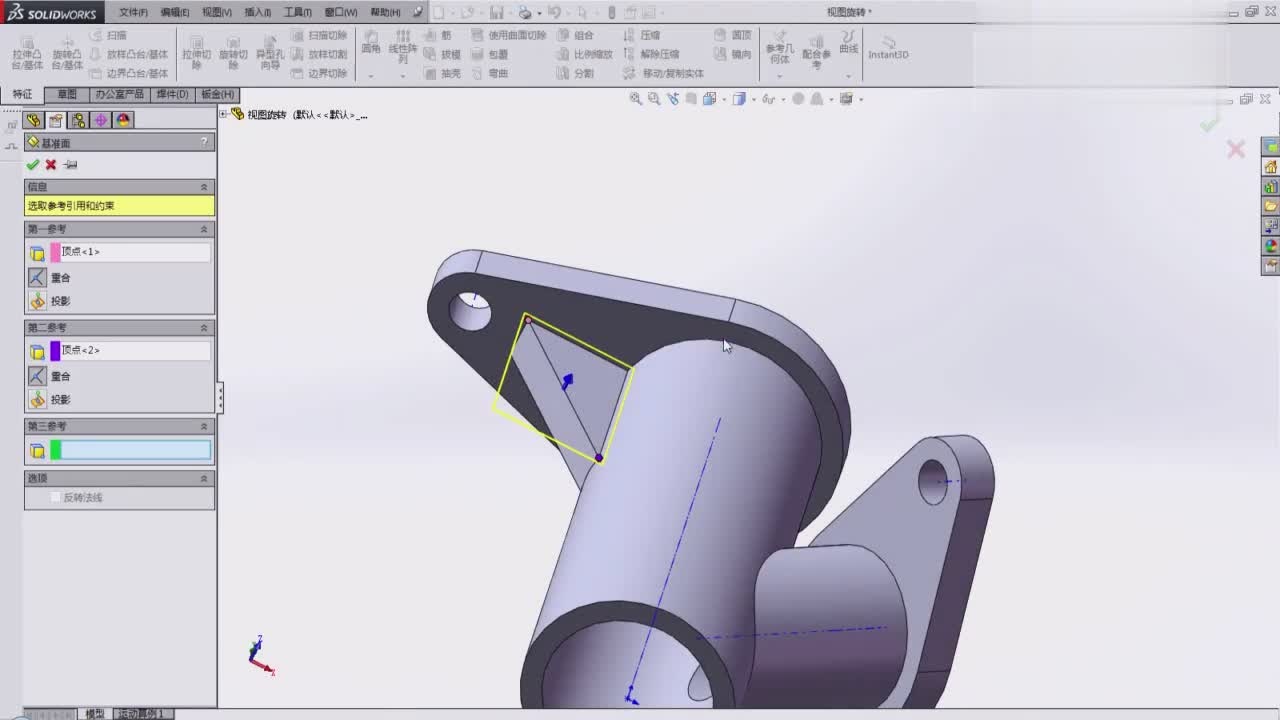Click the Revolved Cut tool

pos(233,52)
